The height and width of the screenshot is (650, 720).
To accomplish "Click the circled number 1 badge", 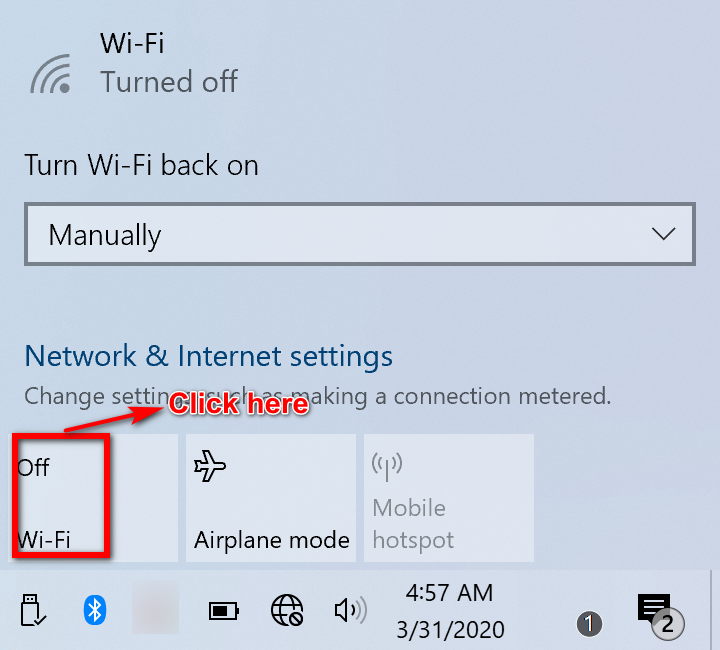I will 589,624.
